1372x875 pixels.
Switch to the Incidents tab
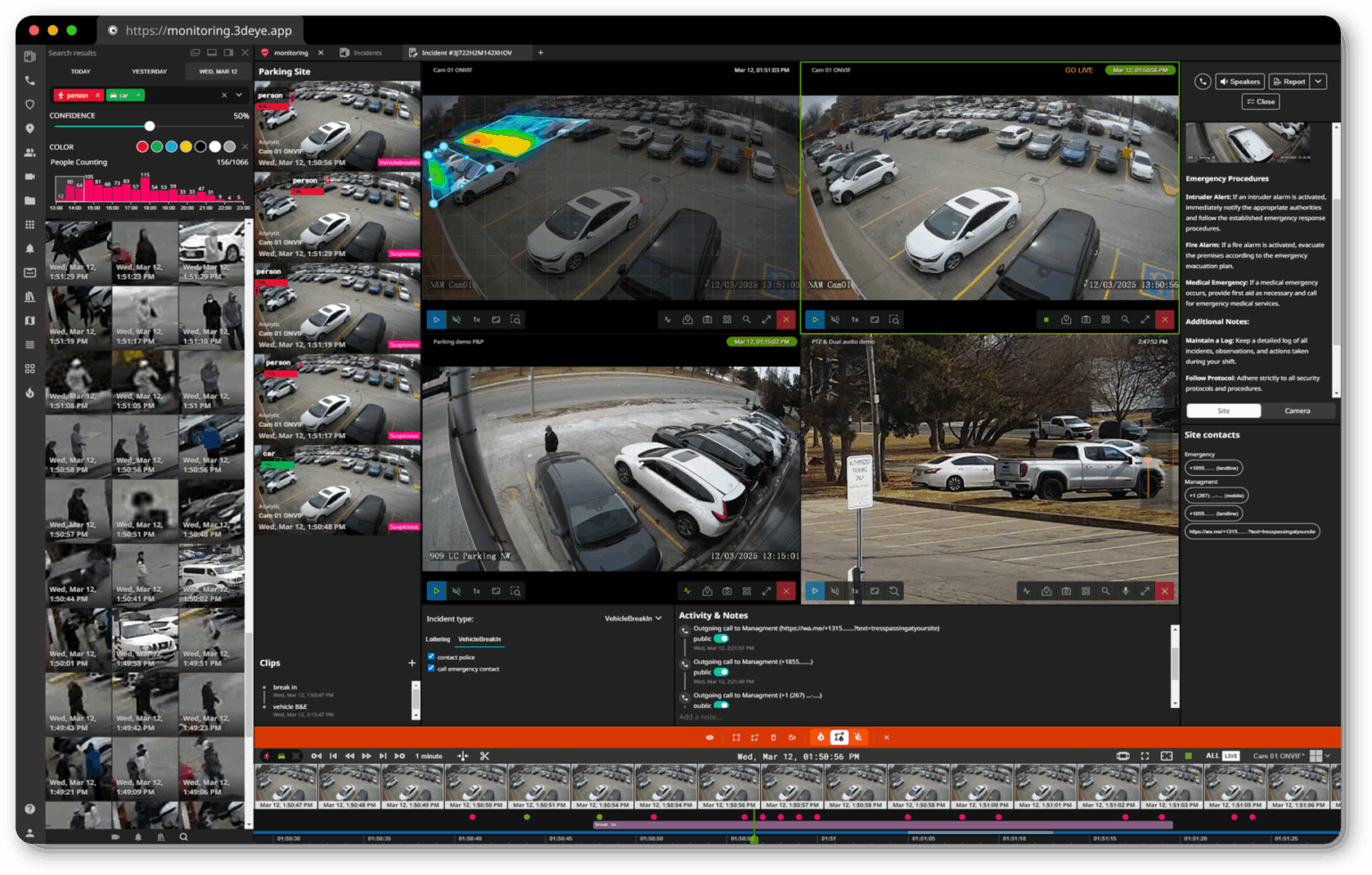[x=362, y=53]
